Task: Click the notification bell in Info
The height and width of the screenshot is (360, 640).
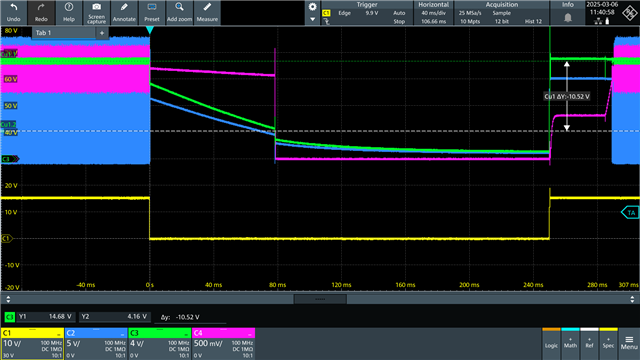Action: tap(568, 18)
